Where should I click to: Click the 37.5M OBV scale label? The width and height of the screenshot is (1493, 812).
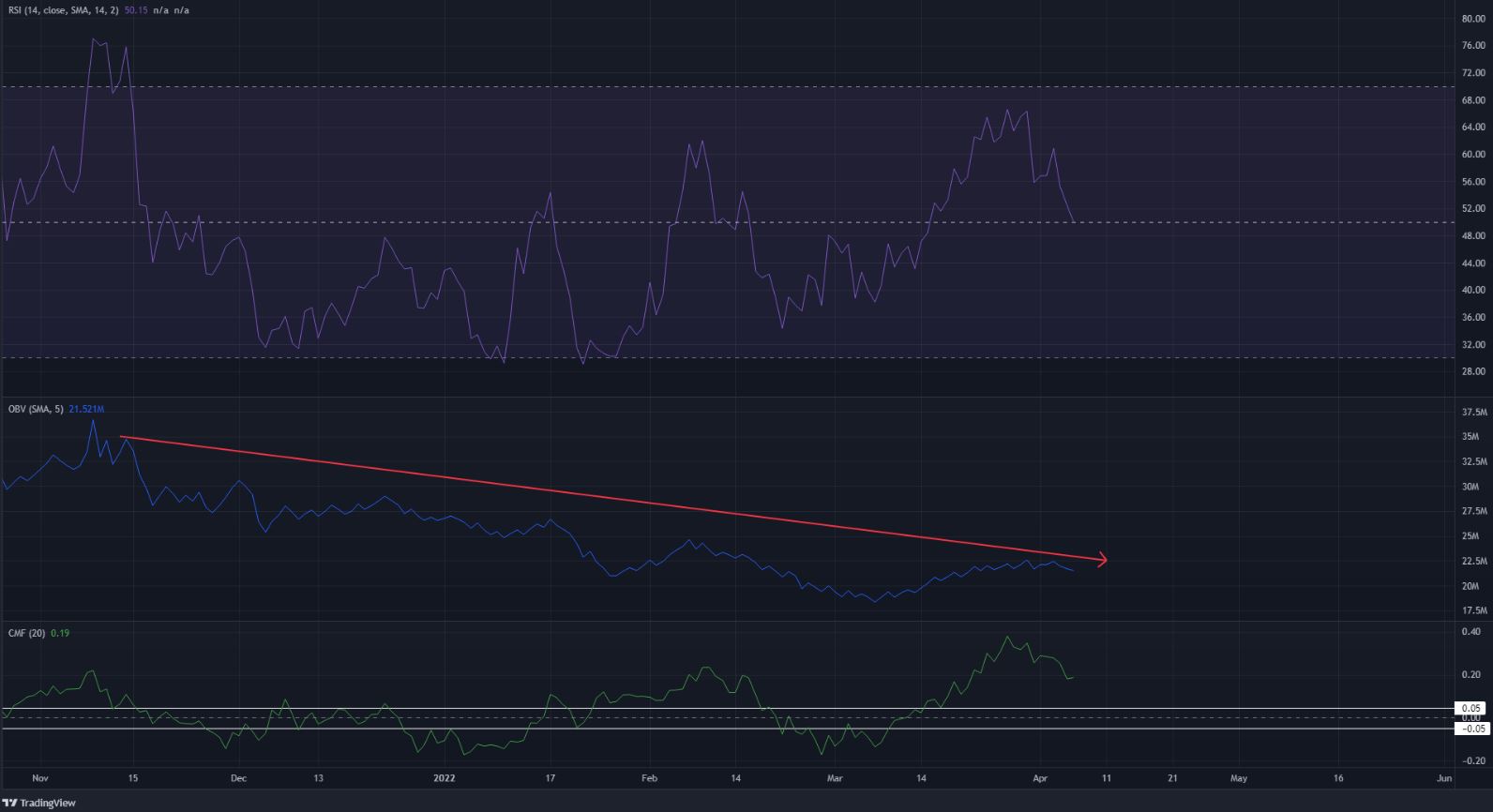coord(1474,413)
